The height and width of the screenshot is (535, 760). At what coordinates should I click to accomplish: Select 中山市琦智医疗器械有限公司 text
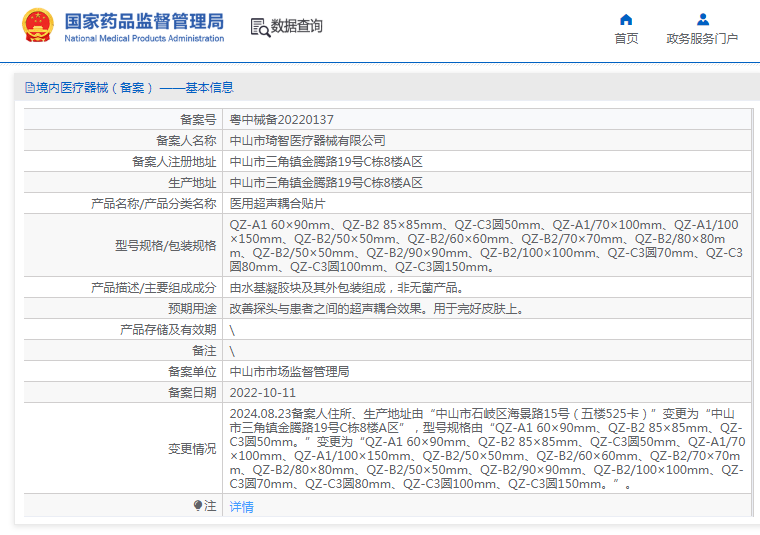tap(308, 141)
